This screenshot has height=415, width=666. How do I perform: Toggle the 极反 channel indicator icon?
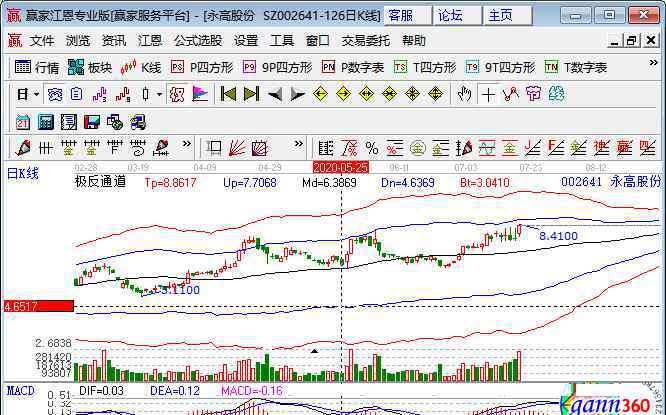pos(177,94)
